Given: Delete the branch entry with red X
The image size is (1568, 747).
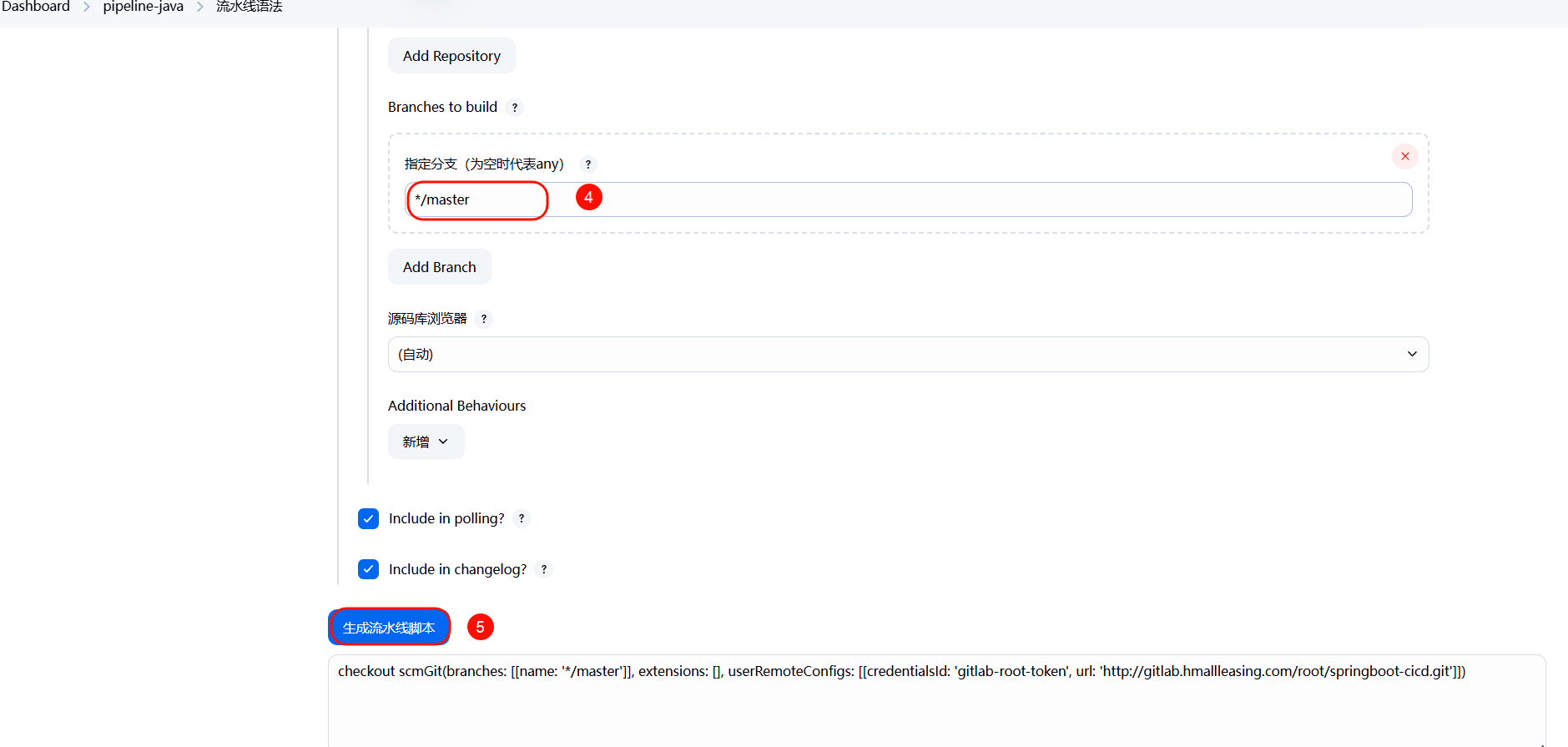Looking at the screenshot, I should pos(1404,156).
